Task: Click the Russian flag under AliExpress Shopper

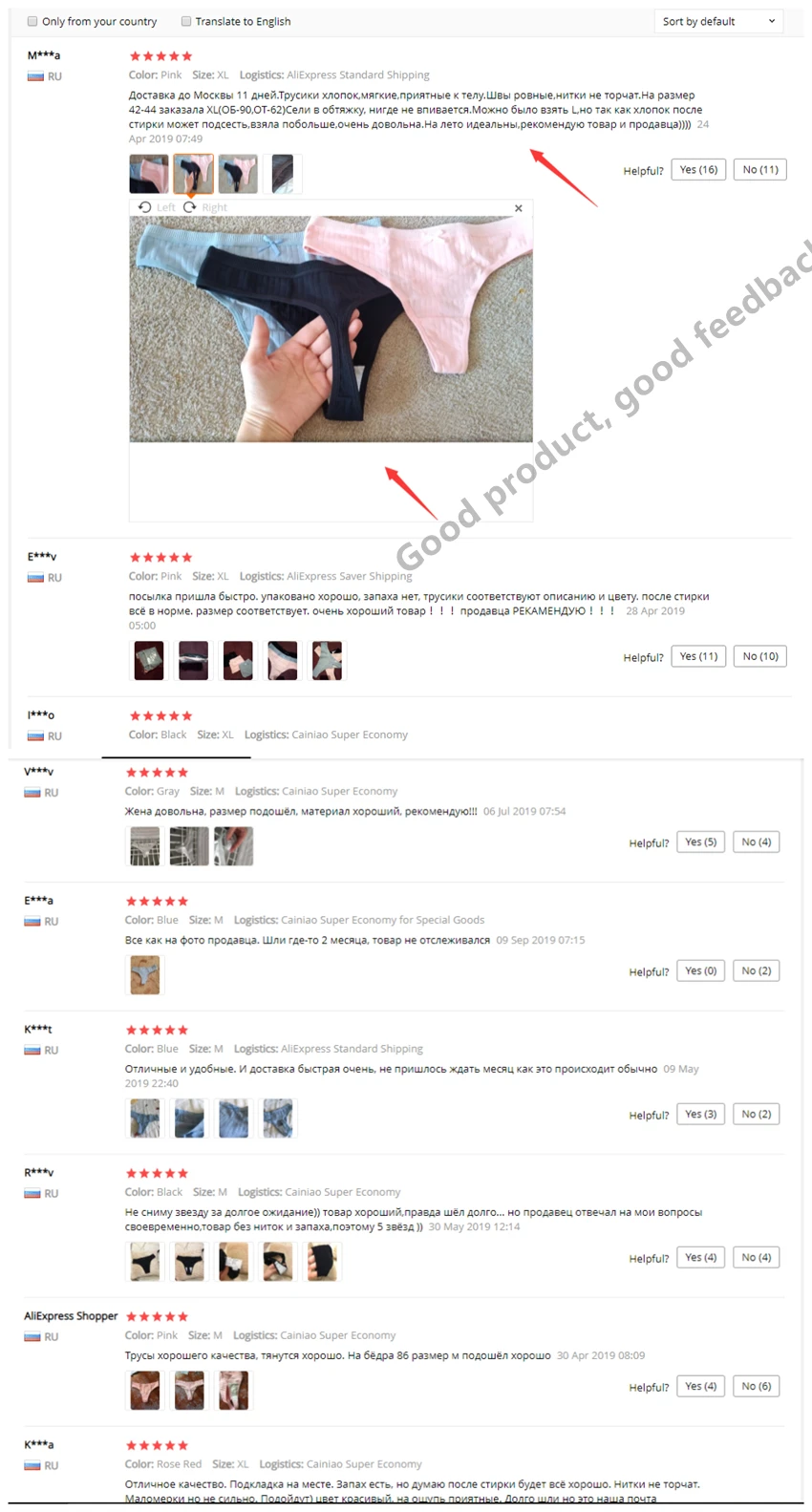Action: 32,1336
